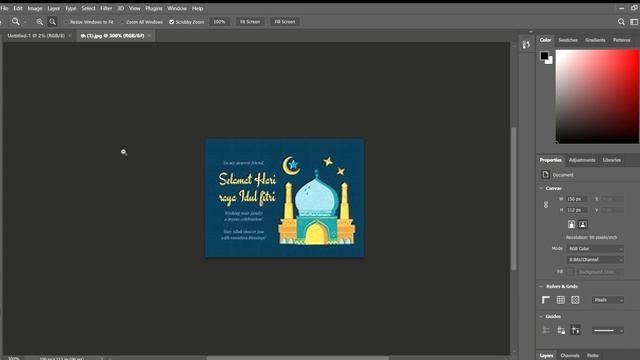Switch to the Paths tab
This screenshot has width=640, height=360.
[x=593, y=356]
